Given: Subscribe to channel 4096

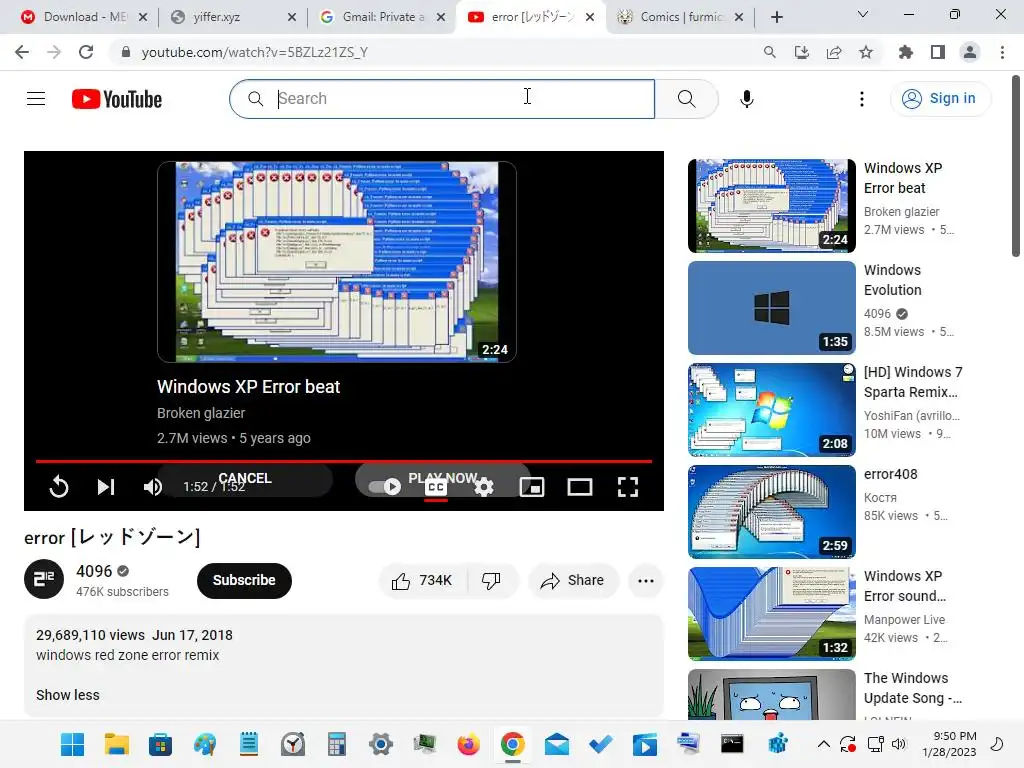Looking at the screenshot, I should click(244, 581).
